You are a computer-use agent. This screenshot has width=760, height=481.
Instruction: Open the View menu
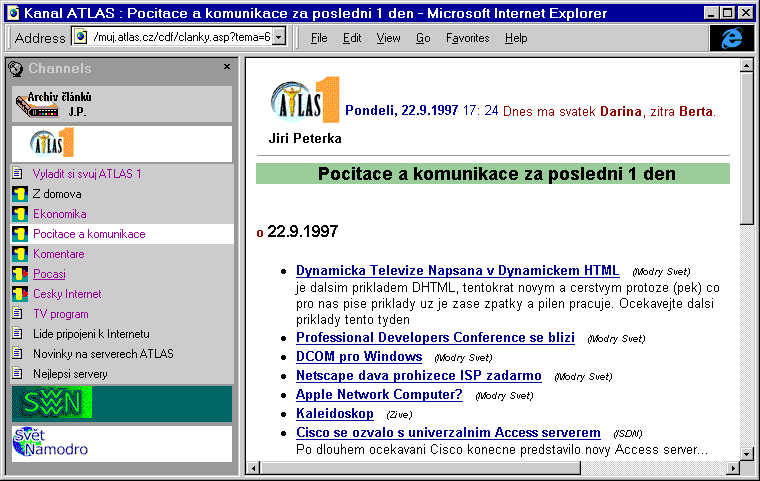[388, 38]
